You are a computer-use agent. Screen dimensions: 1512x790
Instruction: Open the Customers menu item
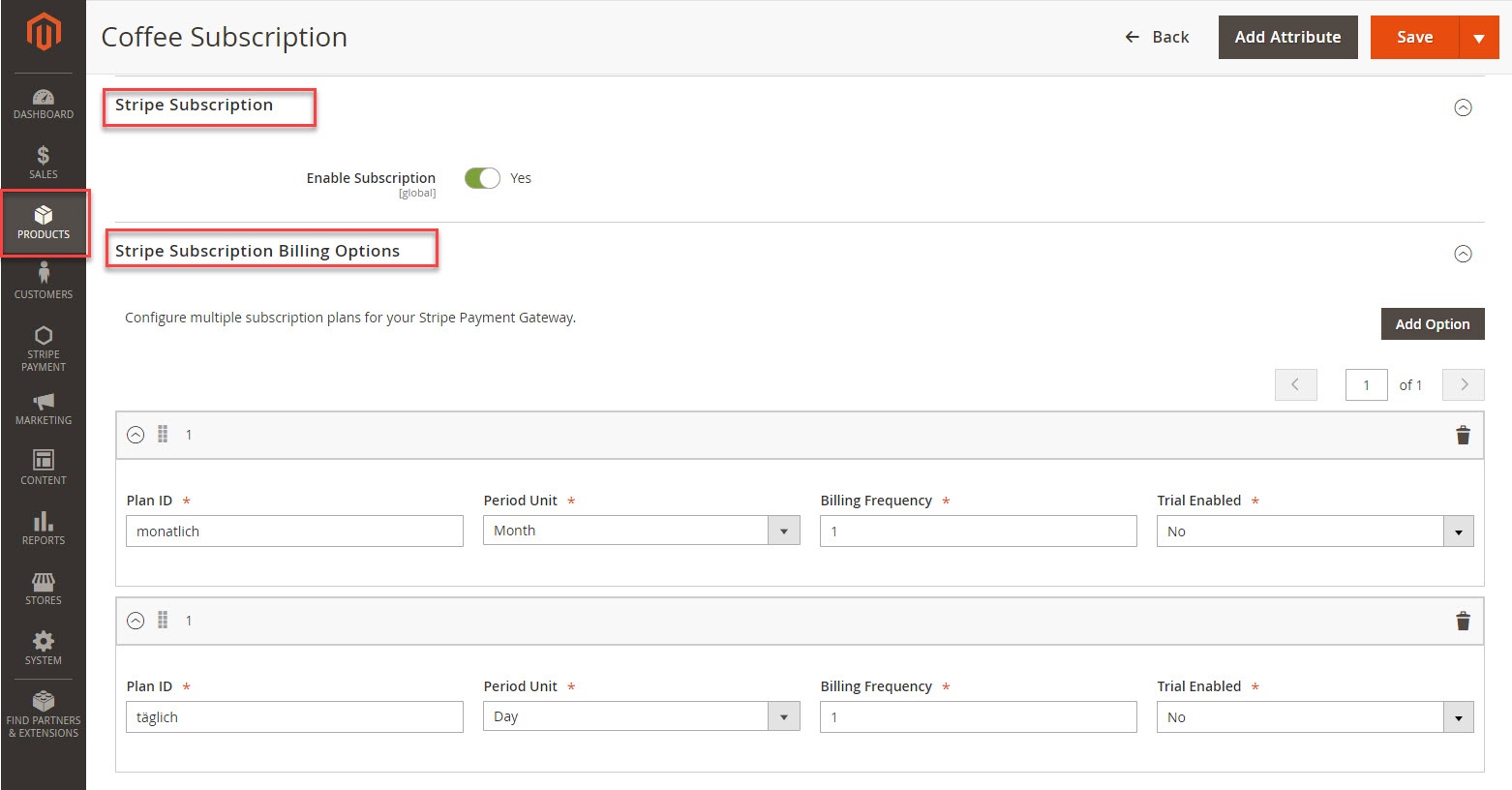point(44,282)
